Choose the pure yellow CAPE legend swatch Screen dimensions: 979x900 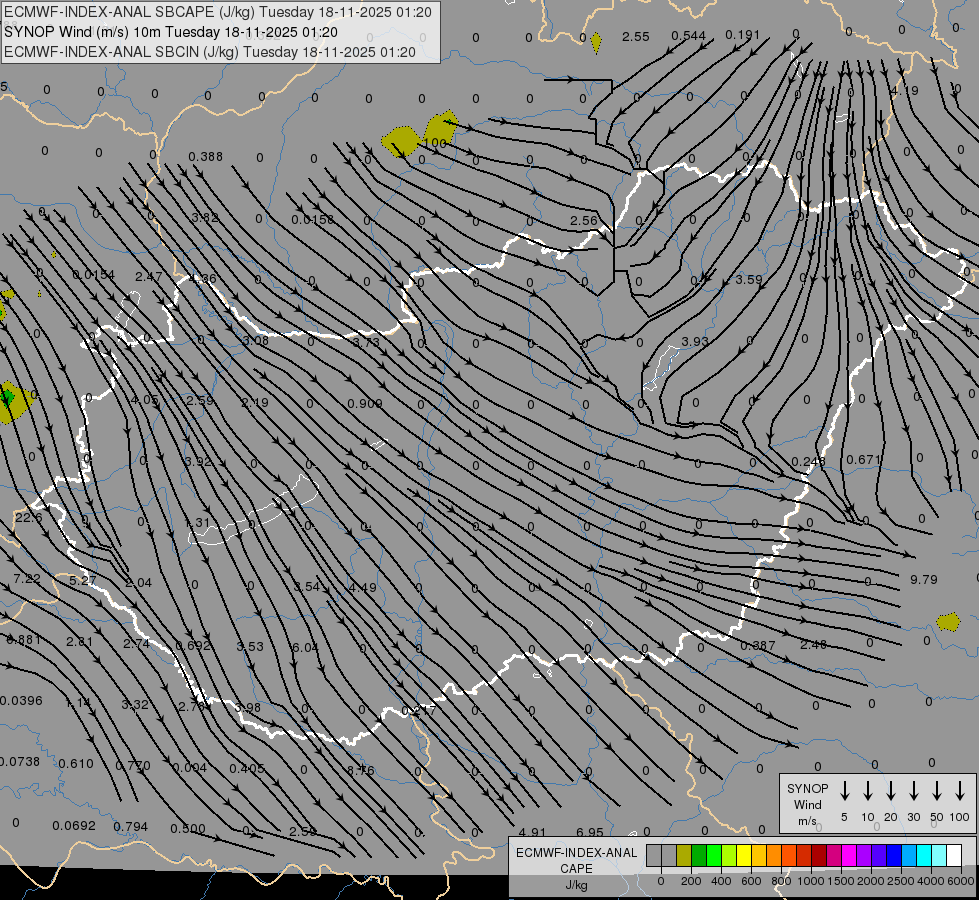point(744,856)
